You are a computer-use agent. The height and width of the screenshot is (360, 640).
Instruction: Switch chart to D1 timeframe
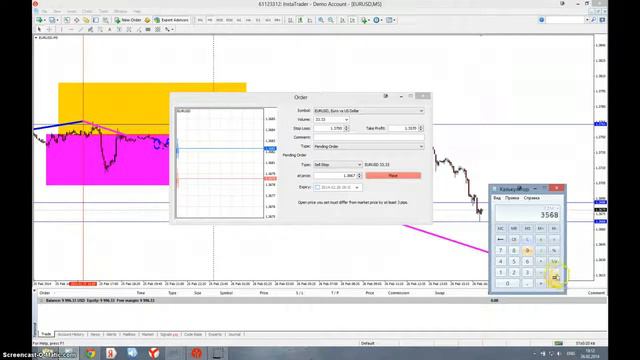pyautogui.click(x=258, y=20)
